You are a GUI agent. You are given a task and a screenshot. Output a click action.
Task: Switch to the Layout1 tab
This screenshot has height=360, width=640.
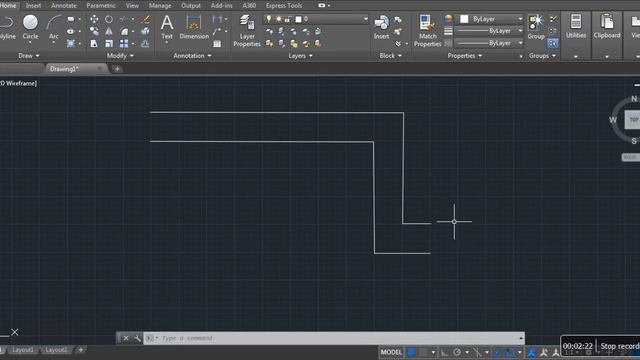pos(22,350)
